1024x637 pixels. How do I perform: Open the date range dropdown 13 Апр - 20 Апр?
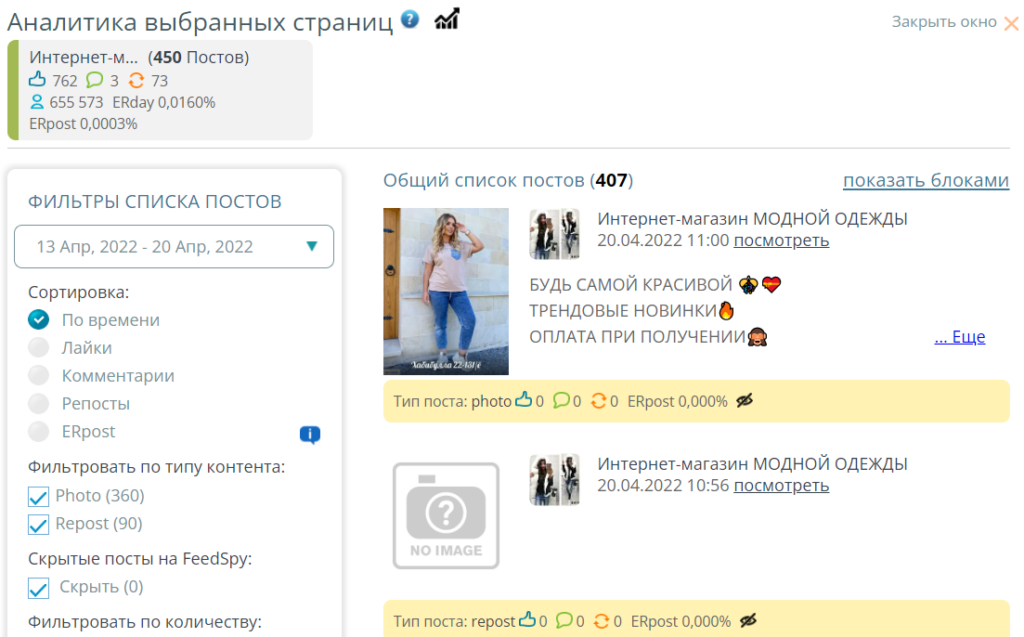point(174,246)
